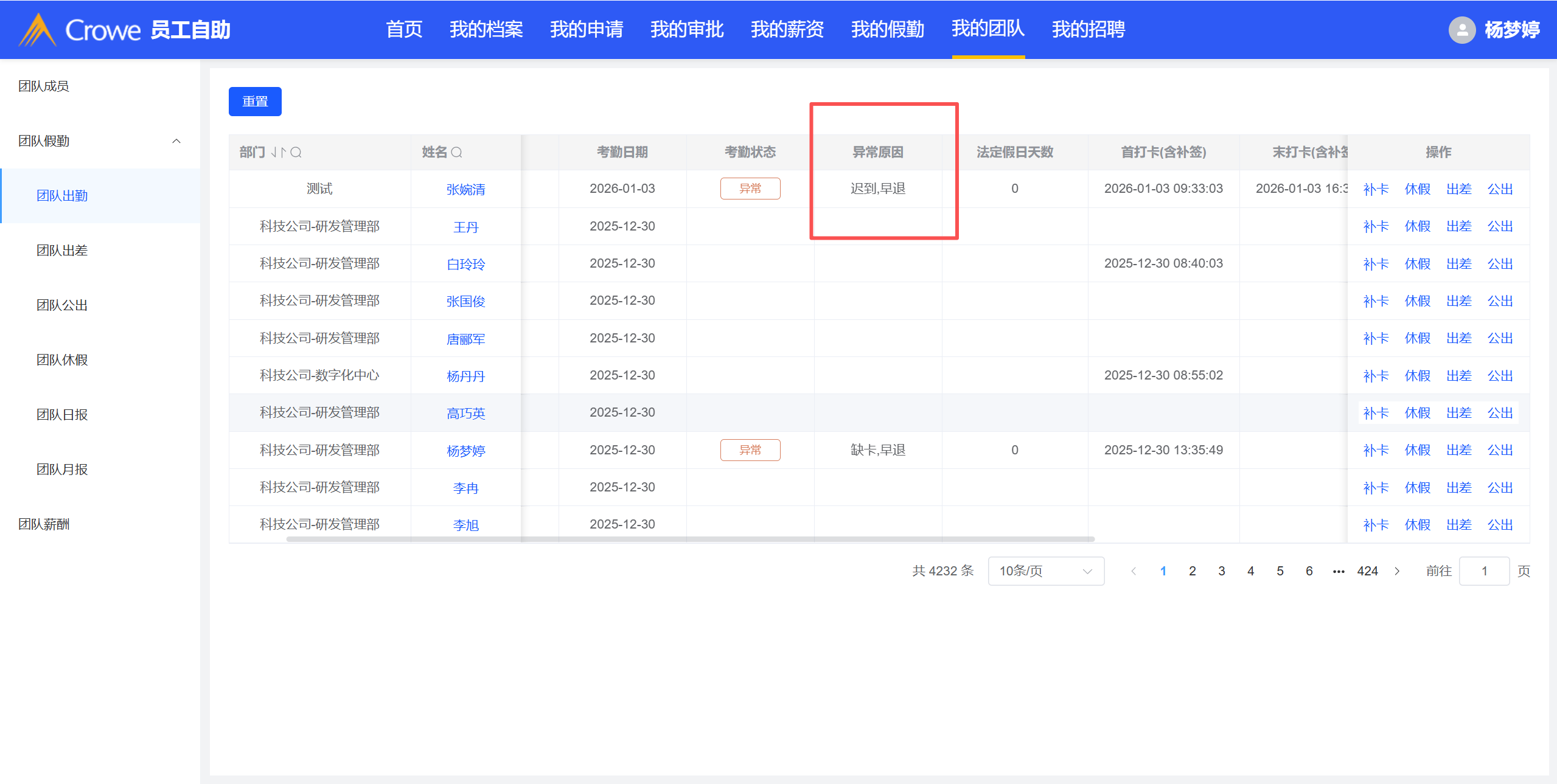Click the go-to page number input
This screenshot has width=1557, height=784.
1483,571
